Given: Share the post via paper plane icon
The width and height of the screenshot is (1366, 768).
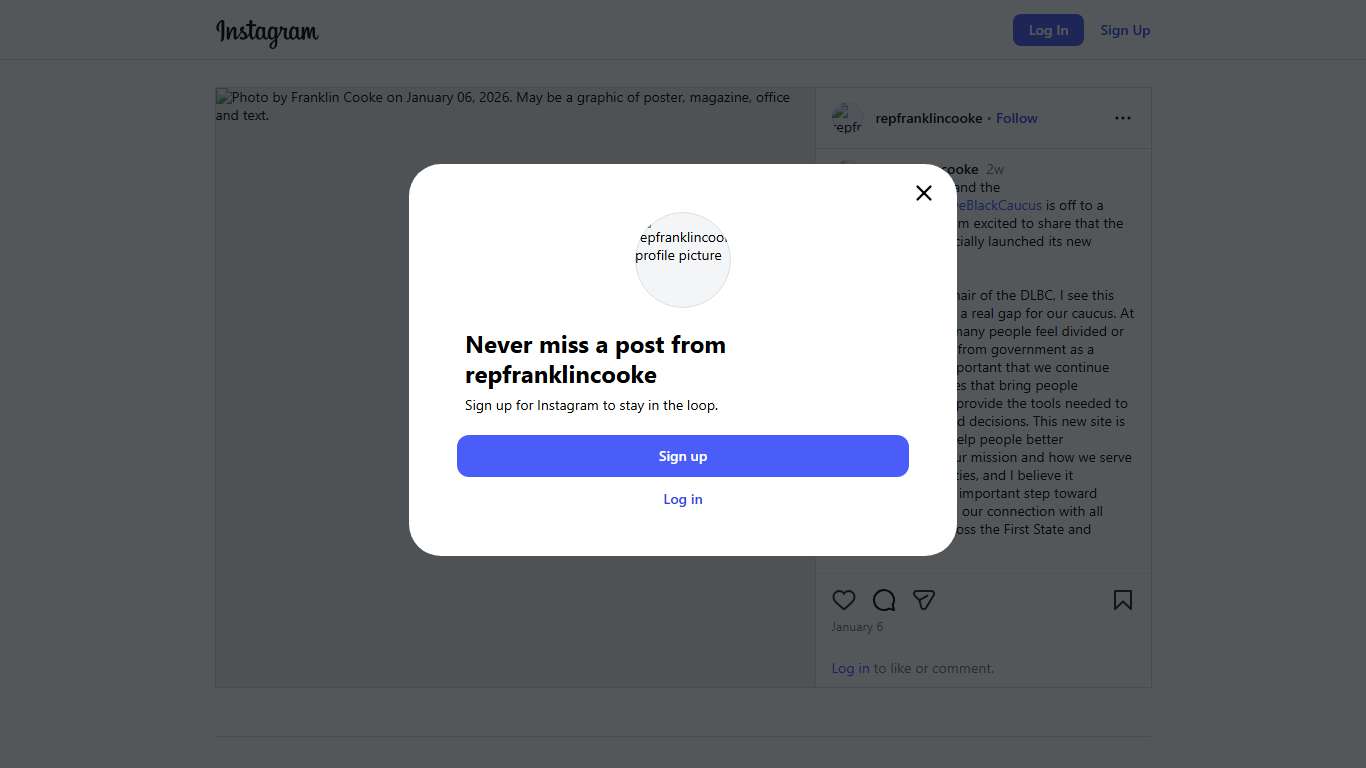Looking at the screenshot, I should coord(924,600).
